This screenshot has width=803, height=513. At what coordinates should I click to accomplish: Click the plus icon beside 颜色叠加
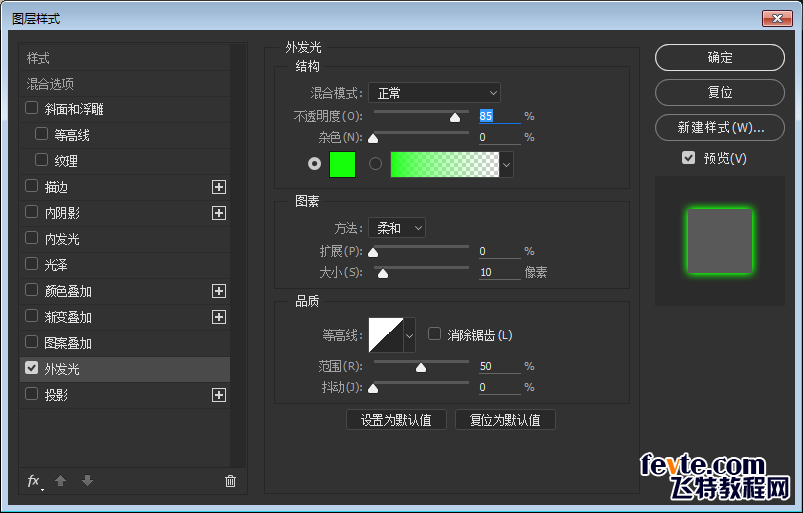[x=219, y=291]
